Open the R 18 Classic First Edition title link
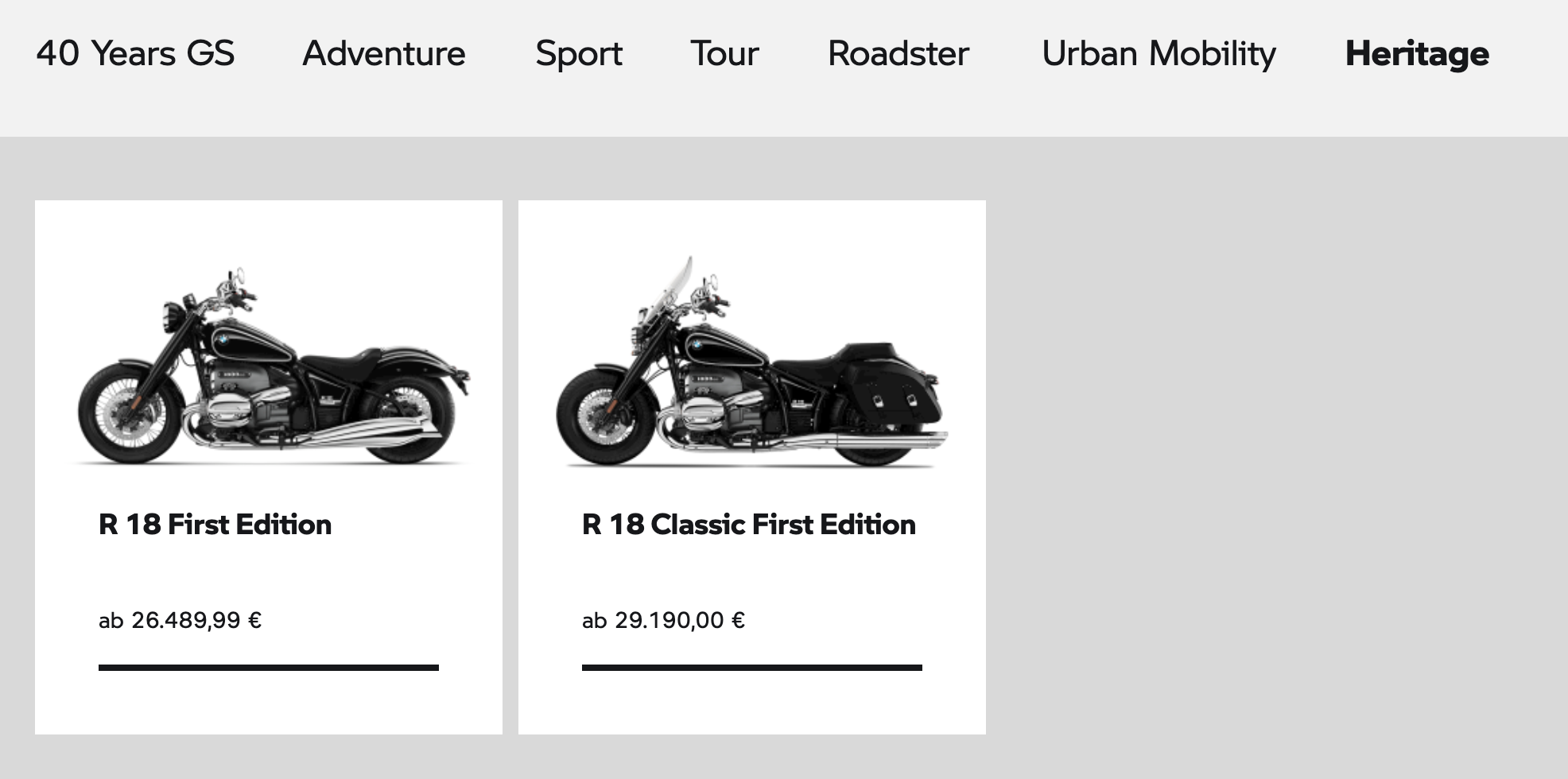Screen dimensions: 1568x779 pos(748,525)
